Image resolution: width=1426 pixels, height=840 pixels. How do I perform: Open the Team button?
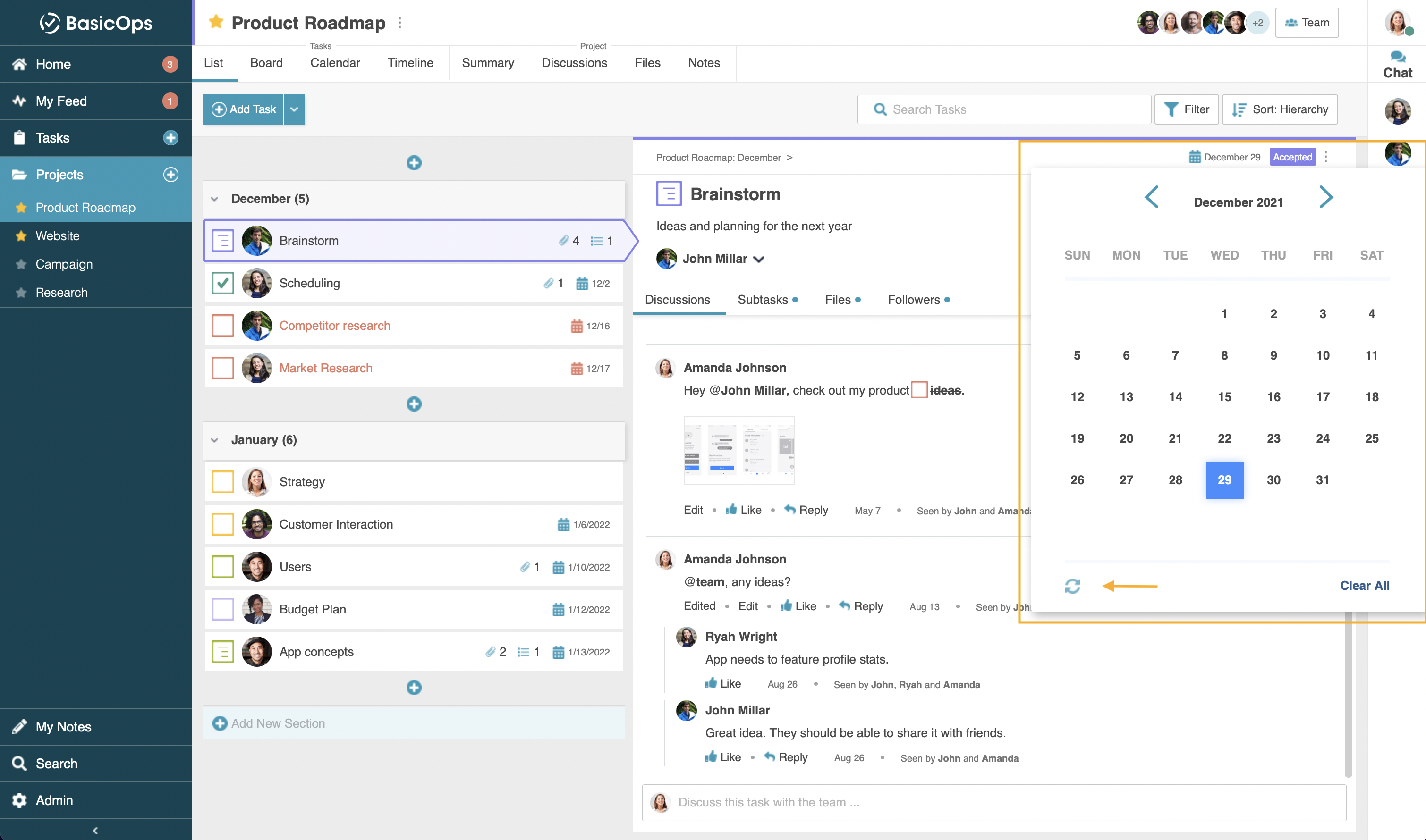click(1307, 23)
